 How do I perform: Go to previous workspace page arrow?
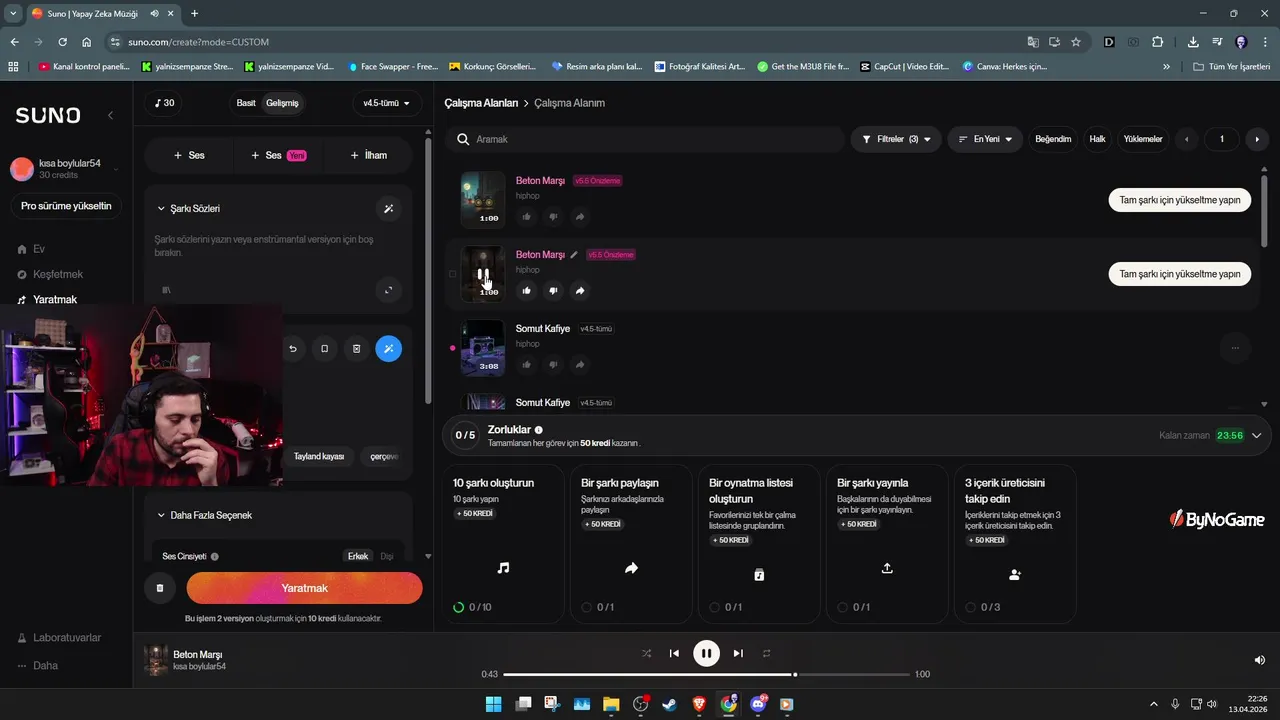tap(1187, 139)
